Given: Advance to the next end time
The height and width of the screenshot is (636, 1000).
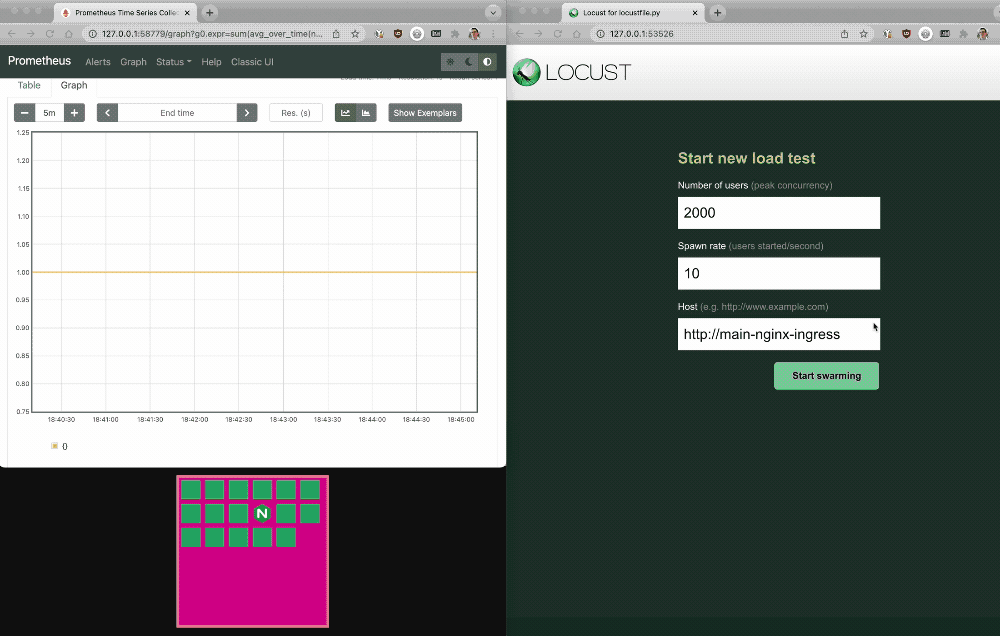Looking at the screenshot, I should point(247,113).
